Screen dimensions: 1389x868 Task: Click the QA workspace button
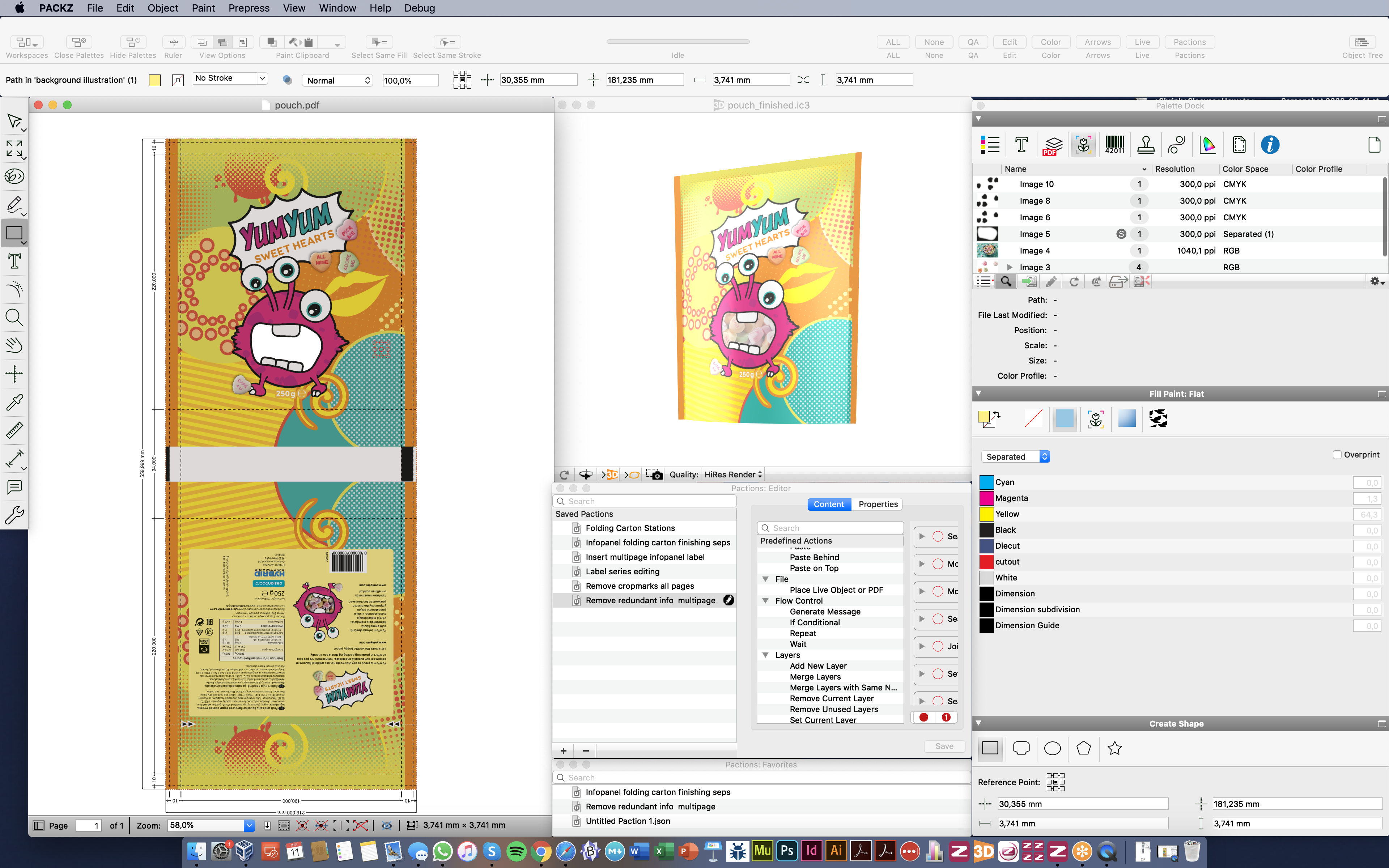[x=973, y=42]
